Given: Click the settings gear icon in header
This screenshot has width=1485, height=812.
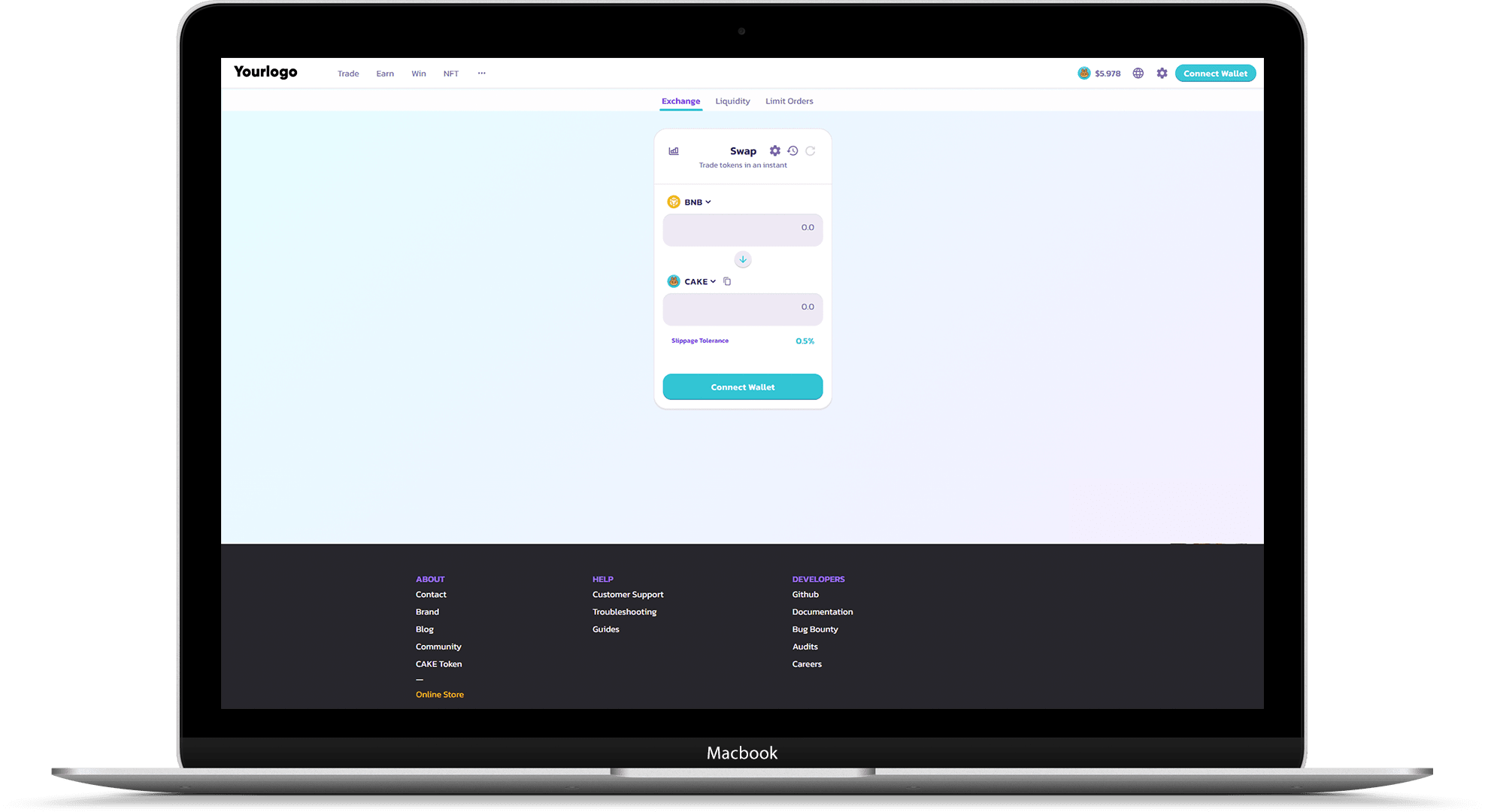Looking at the screenshot, I should click(1163, 73).
